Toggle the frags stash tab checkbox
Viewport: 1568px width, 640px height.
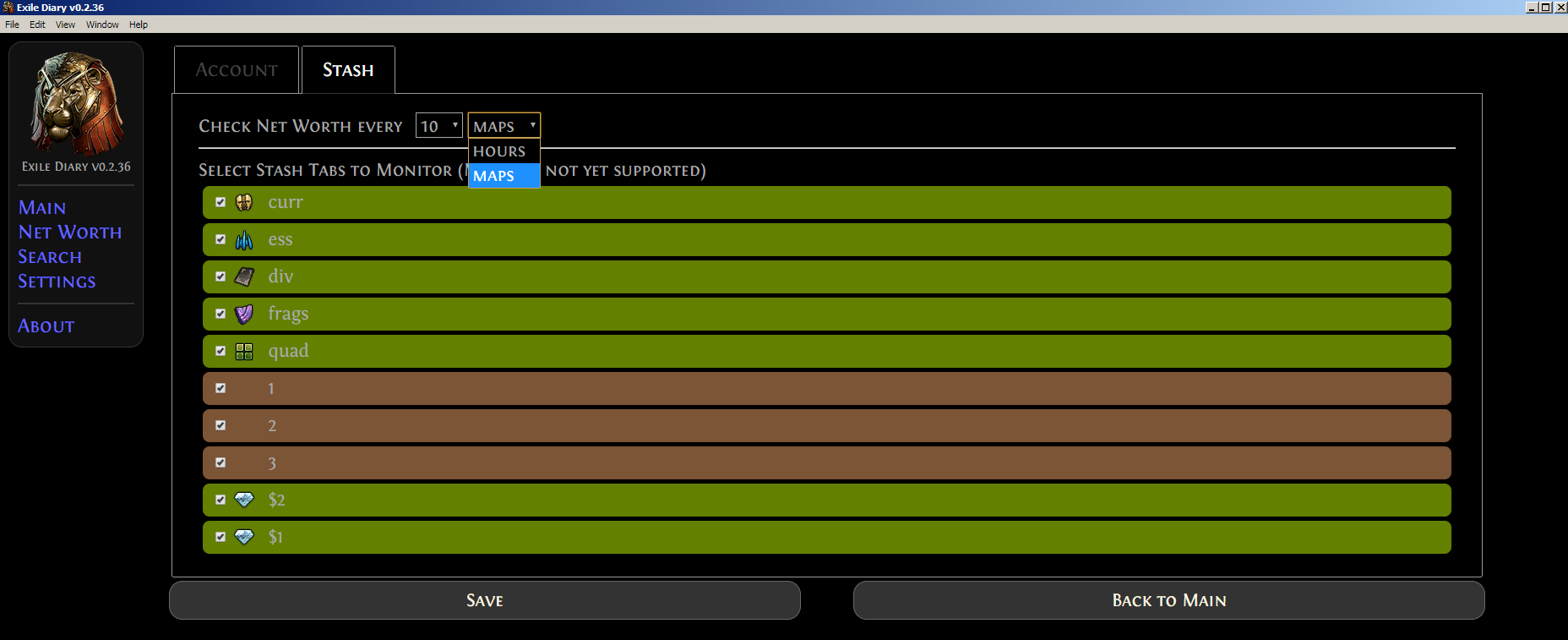coord(220,314)
